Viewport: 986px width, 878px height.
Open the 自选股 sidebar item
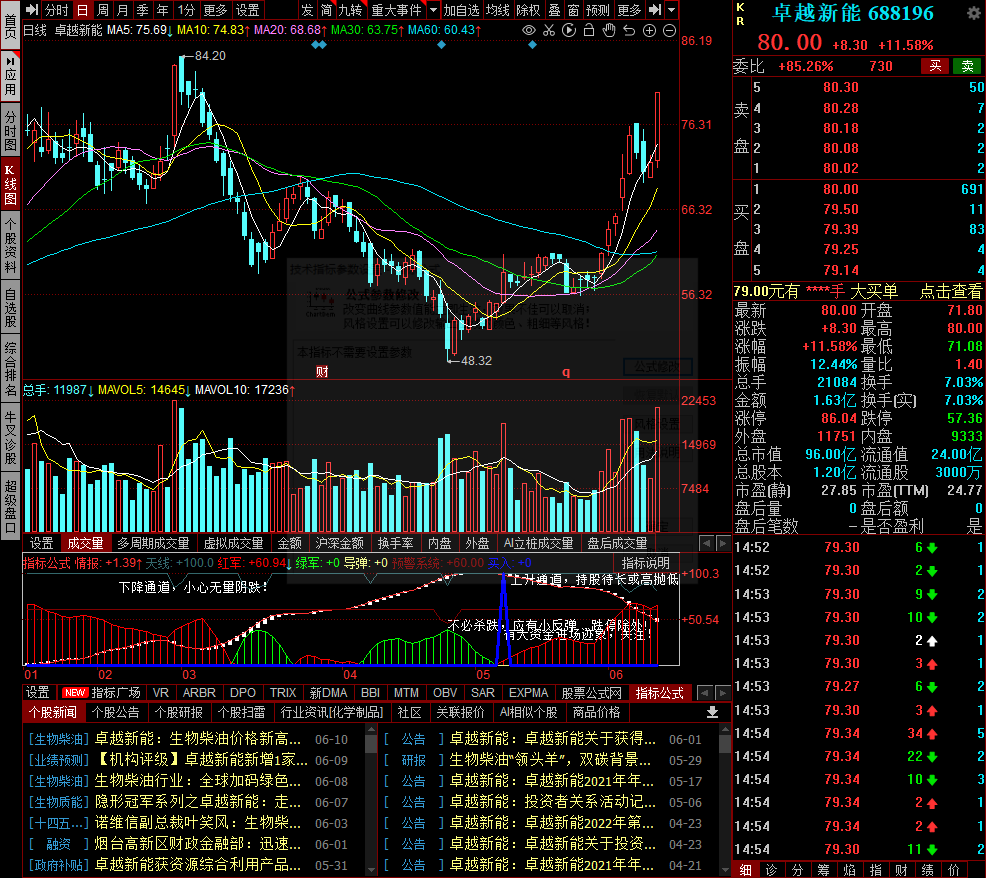pos(10,308)
